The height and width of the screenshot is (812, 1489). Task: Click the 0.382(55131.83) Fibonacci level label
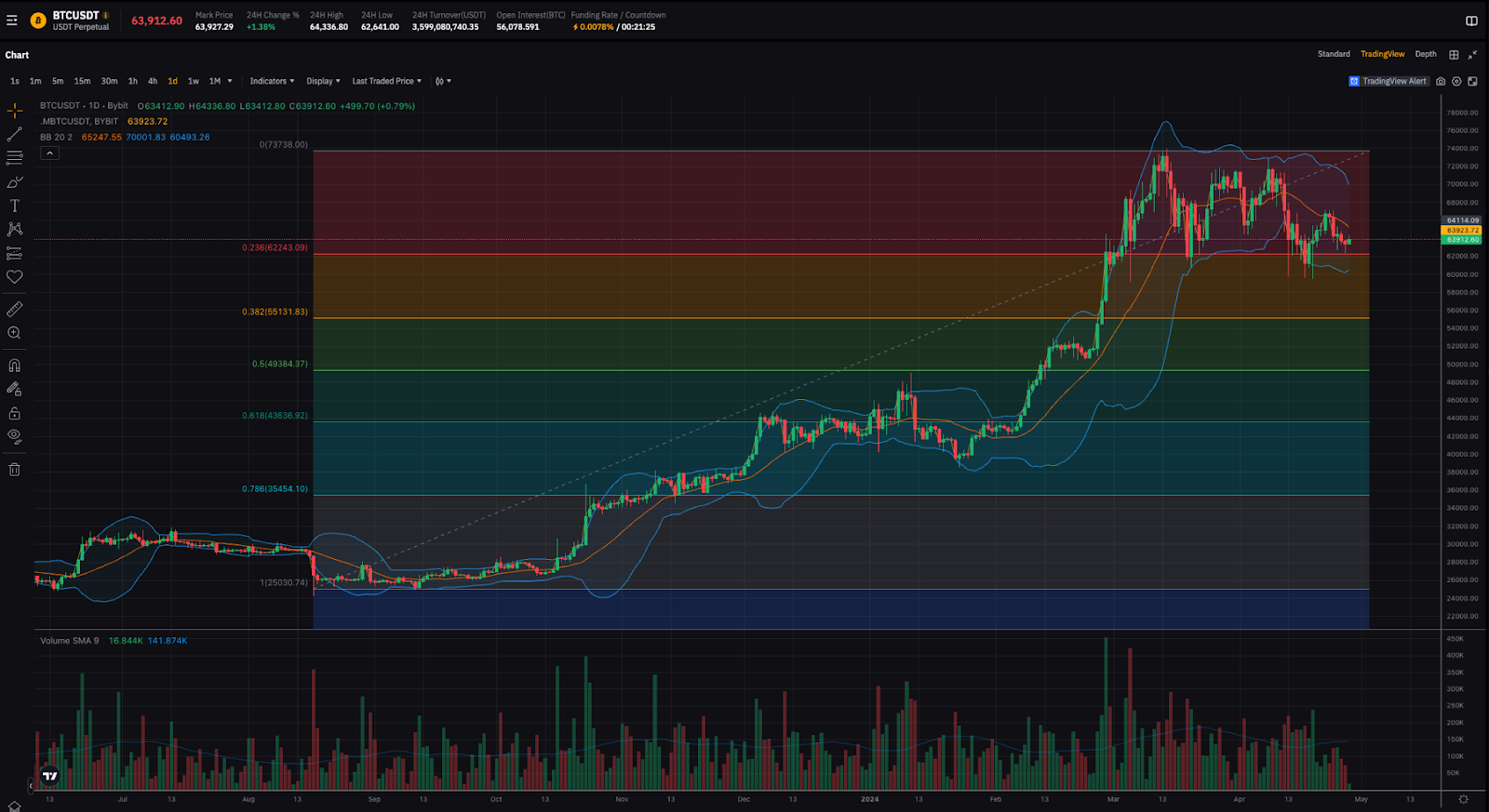click(x=275, y=312)
